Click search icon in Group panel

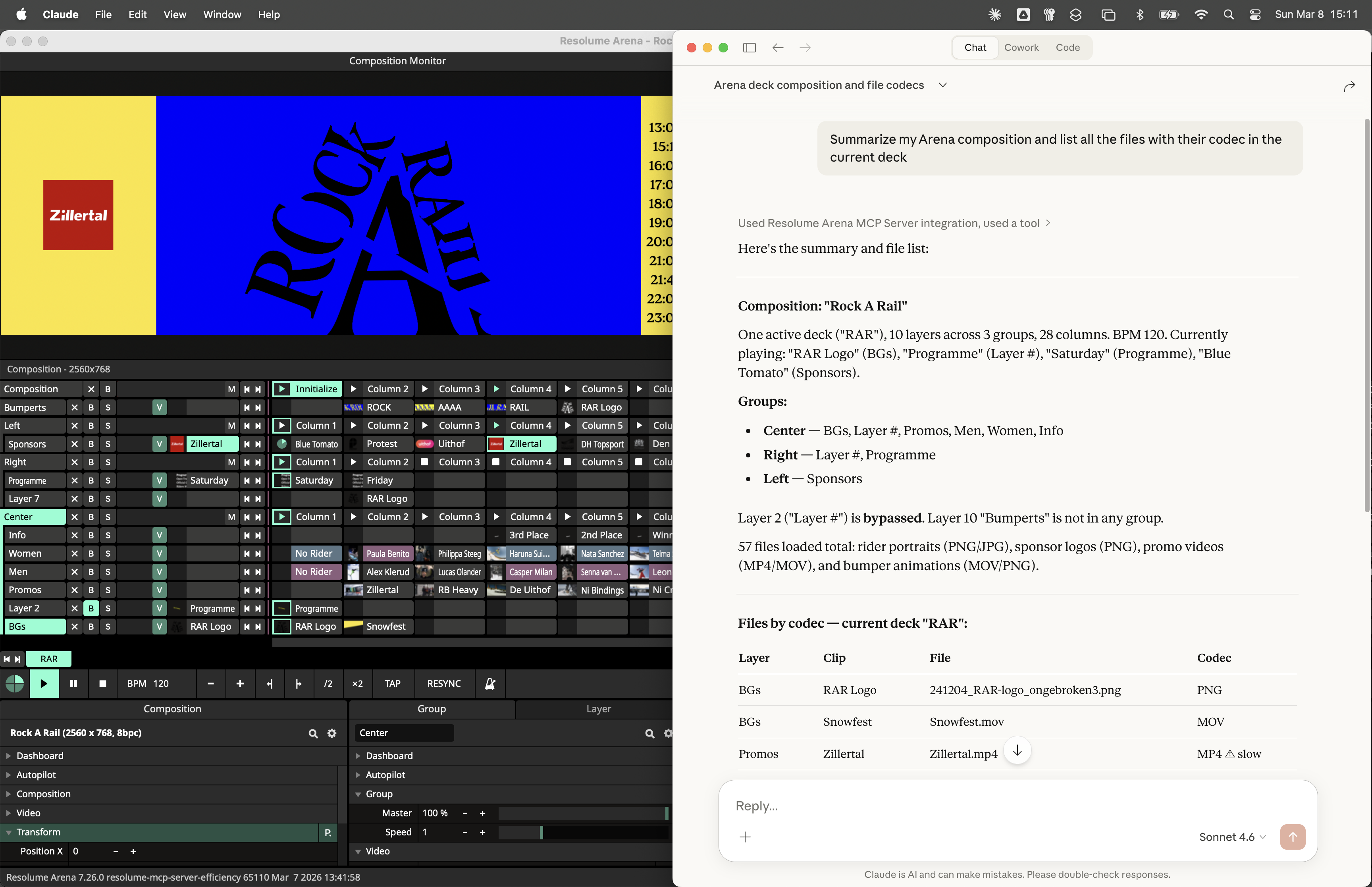pos(649,733)
